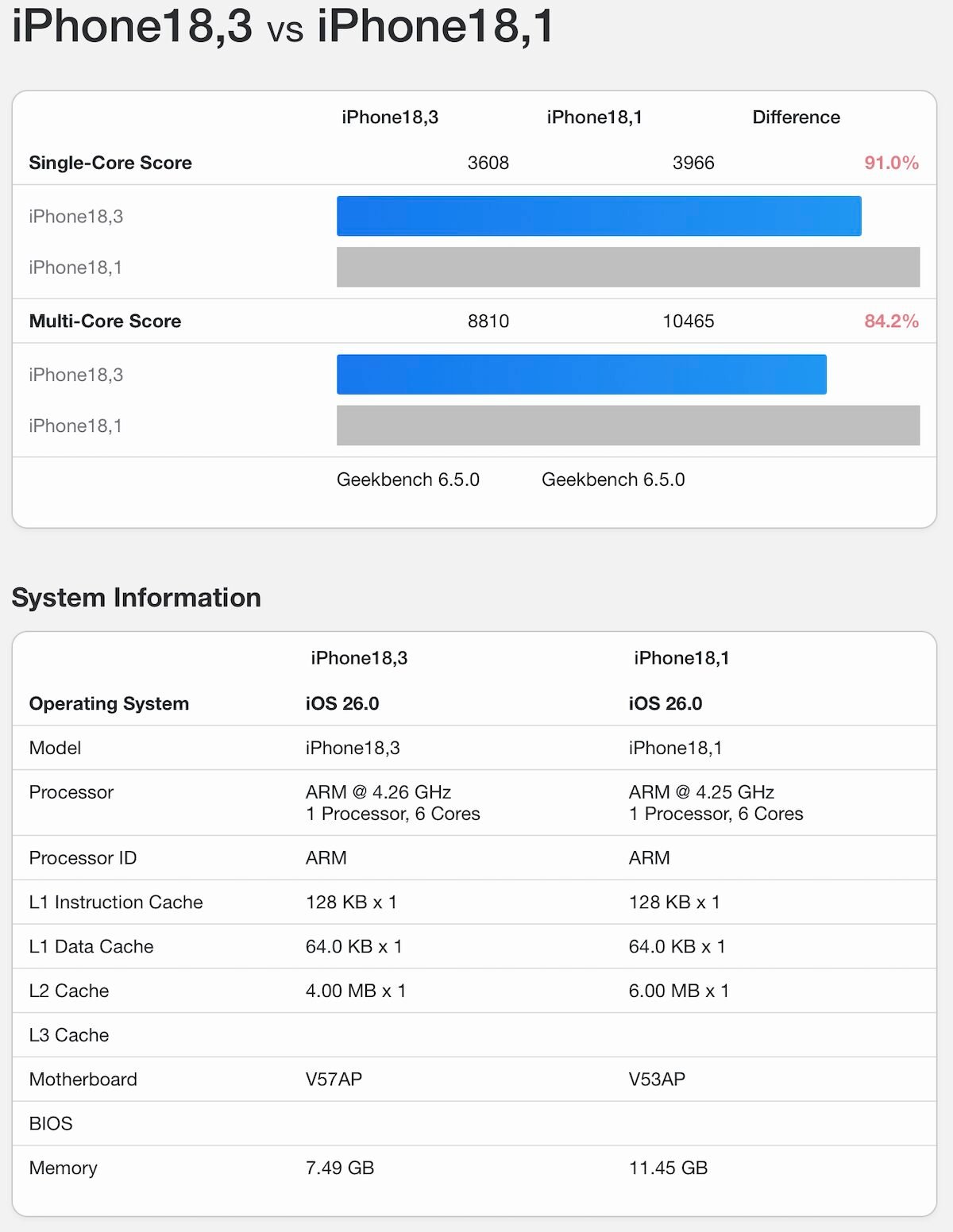Click the Memory row label
The image size is (953, 1232).
pyautogui.click(x=63, y=1168)
